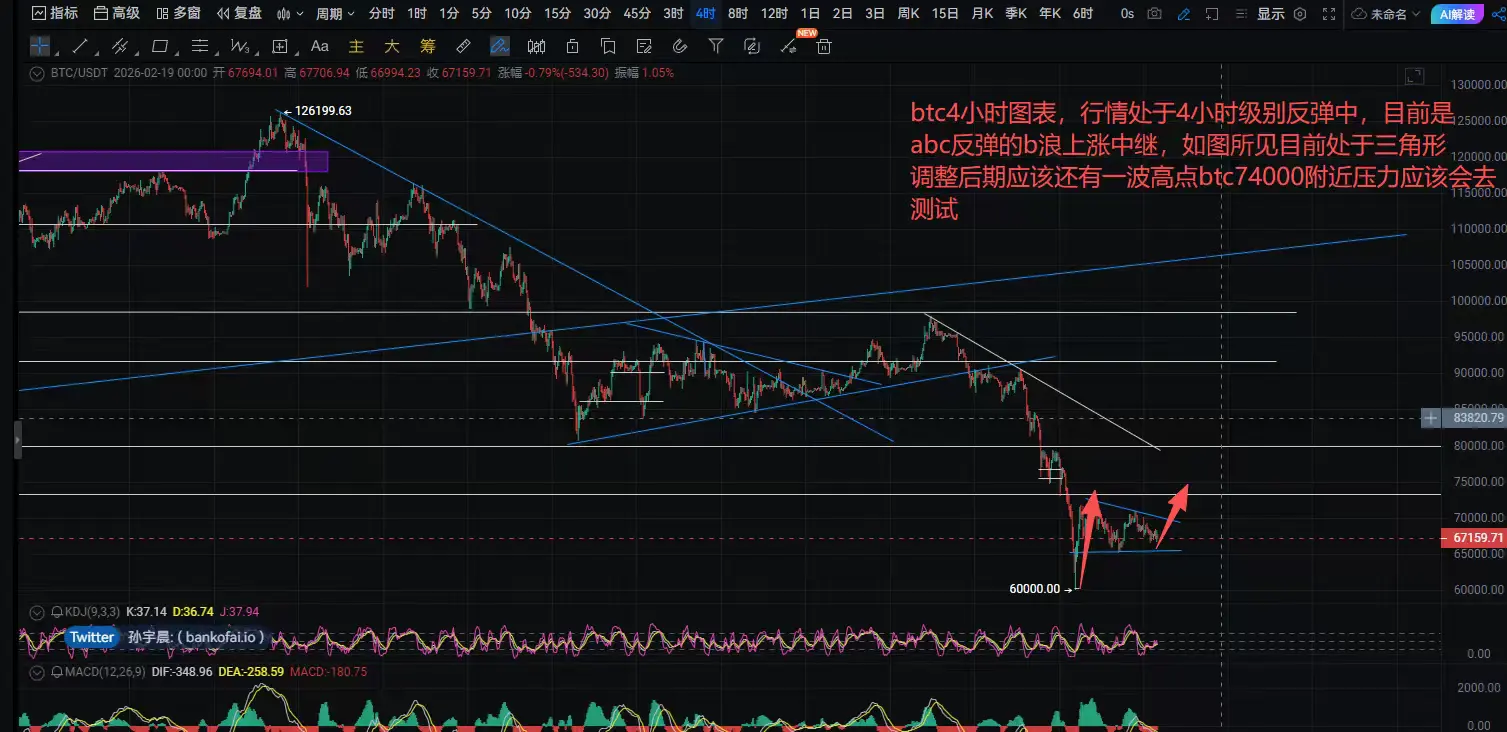The image size is (1507, 732).
Task: Click the add panel layout icon
Action: [x=1213, y=14]
